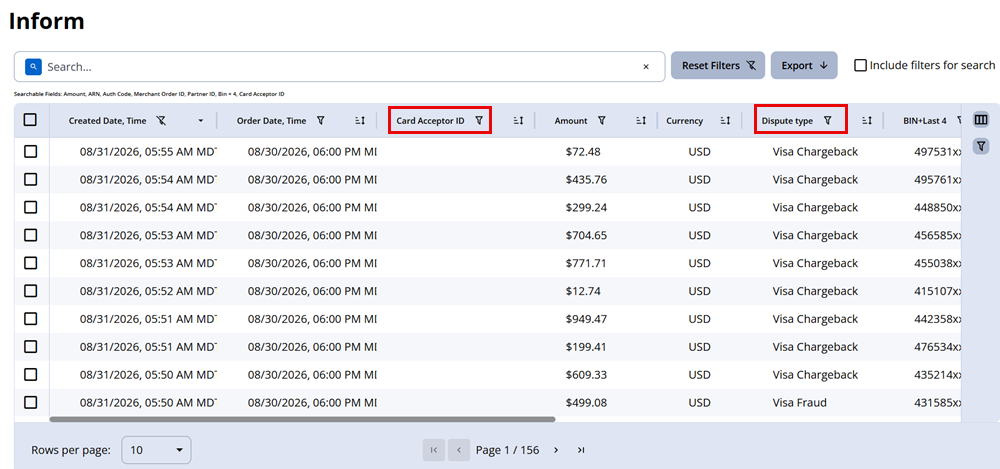Viewport: 1000px width, 469px height.
Task: Click the horizontal table scrollbar
Action: [302, 419]
